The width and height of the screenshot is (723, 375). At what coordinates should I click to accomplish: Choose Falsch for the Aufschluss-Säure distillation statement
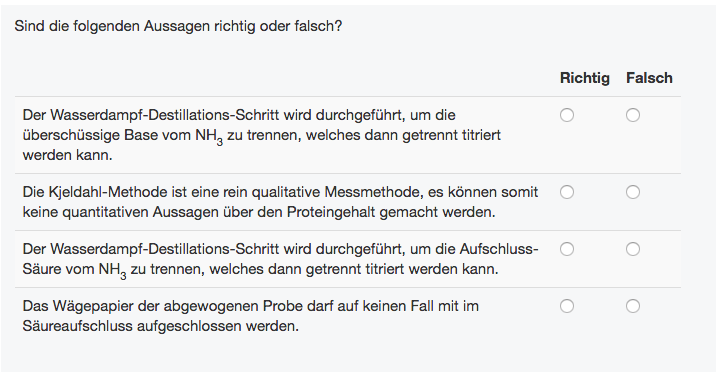click(633, 249)
